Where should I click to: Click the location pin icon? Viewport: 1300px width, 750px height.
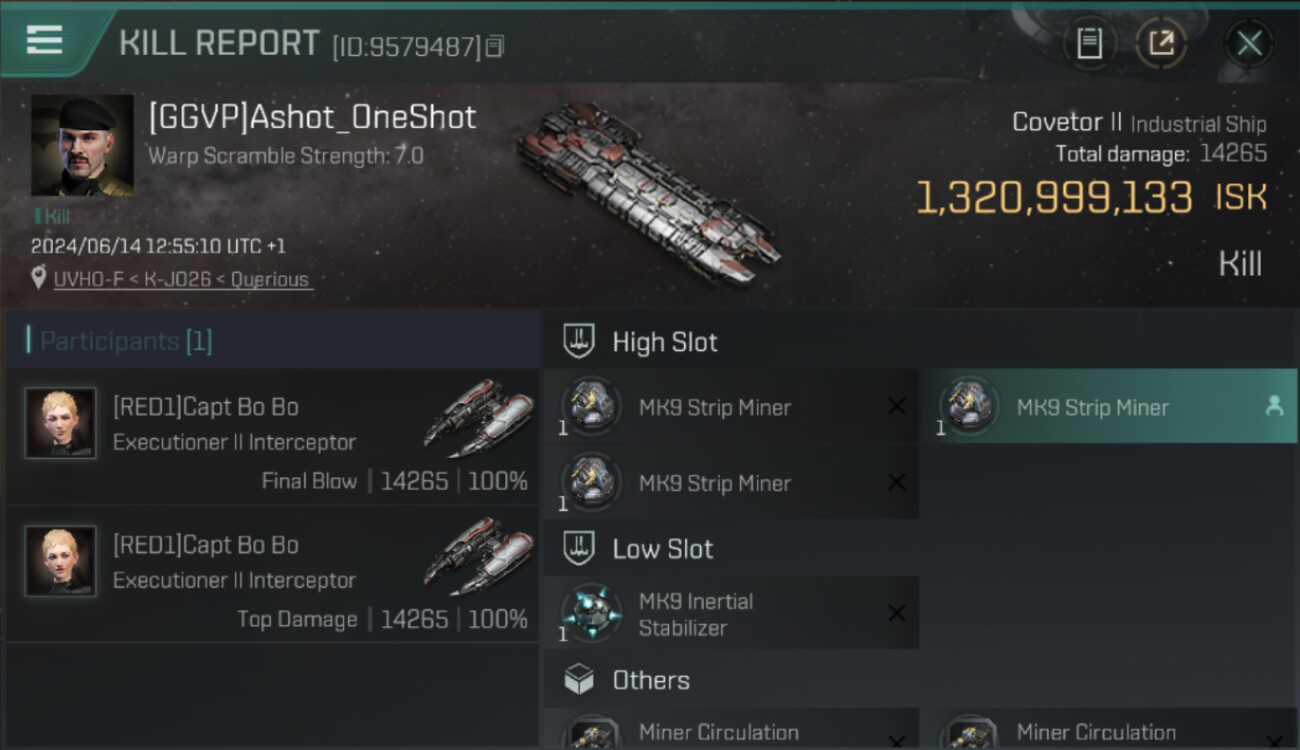(x=38, y=278)
